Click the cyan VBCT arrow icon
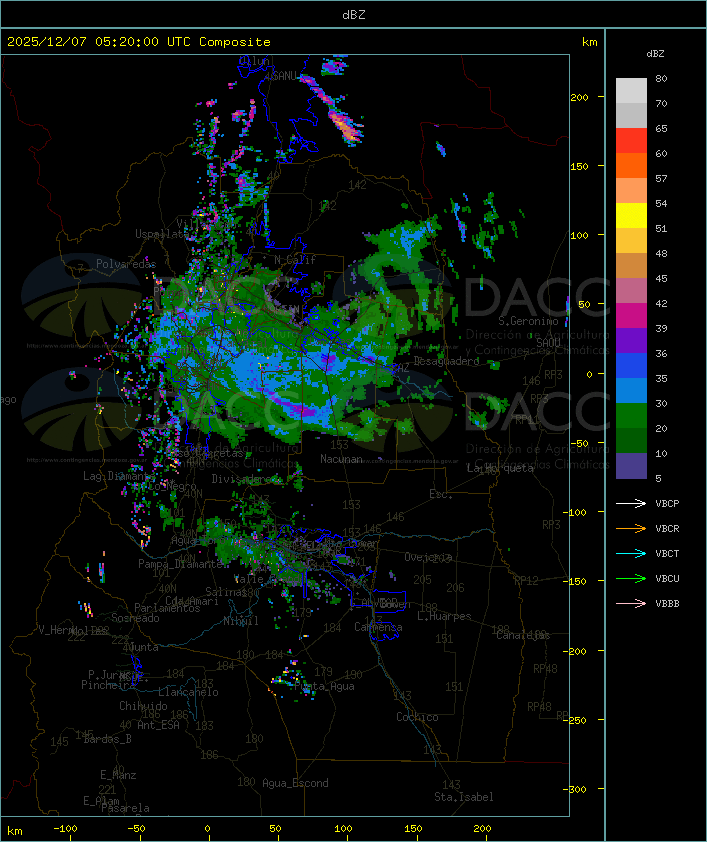 [631, 554]
